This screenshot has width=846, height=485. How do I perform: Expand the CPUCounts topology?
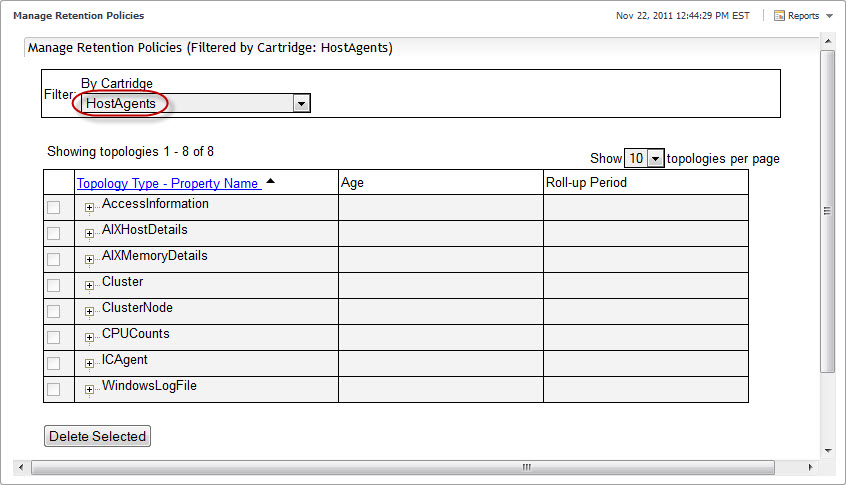[x=89, y=338]
